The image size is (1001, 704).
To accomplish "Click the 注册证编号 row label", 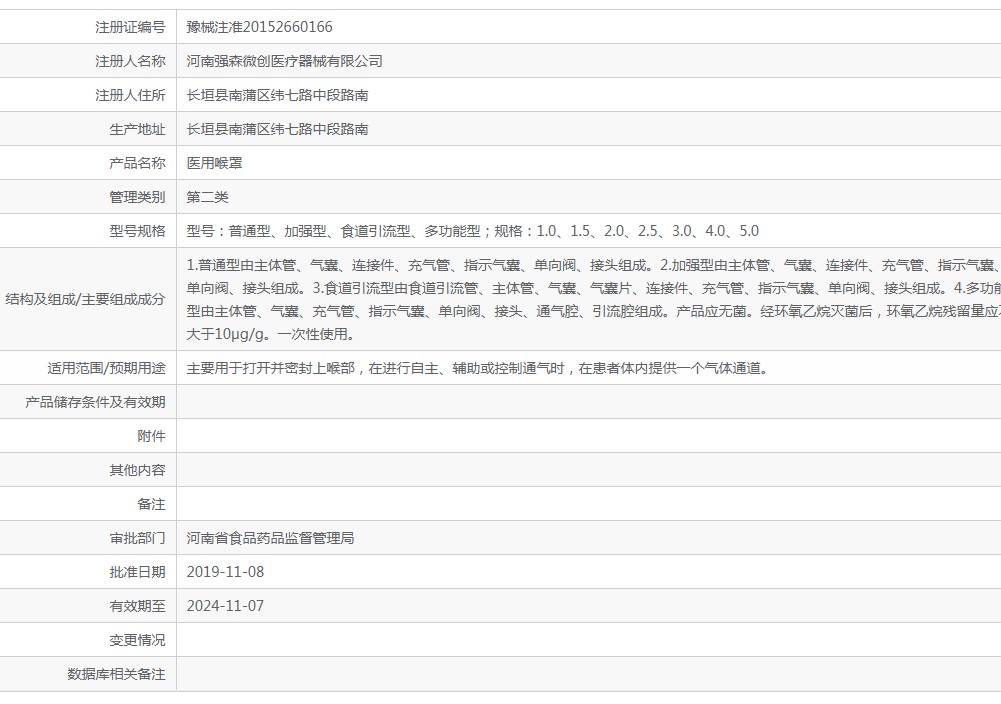I will point(130,27).
